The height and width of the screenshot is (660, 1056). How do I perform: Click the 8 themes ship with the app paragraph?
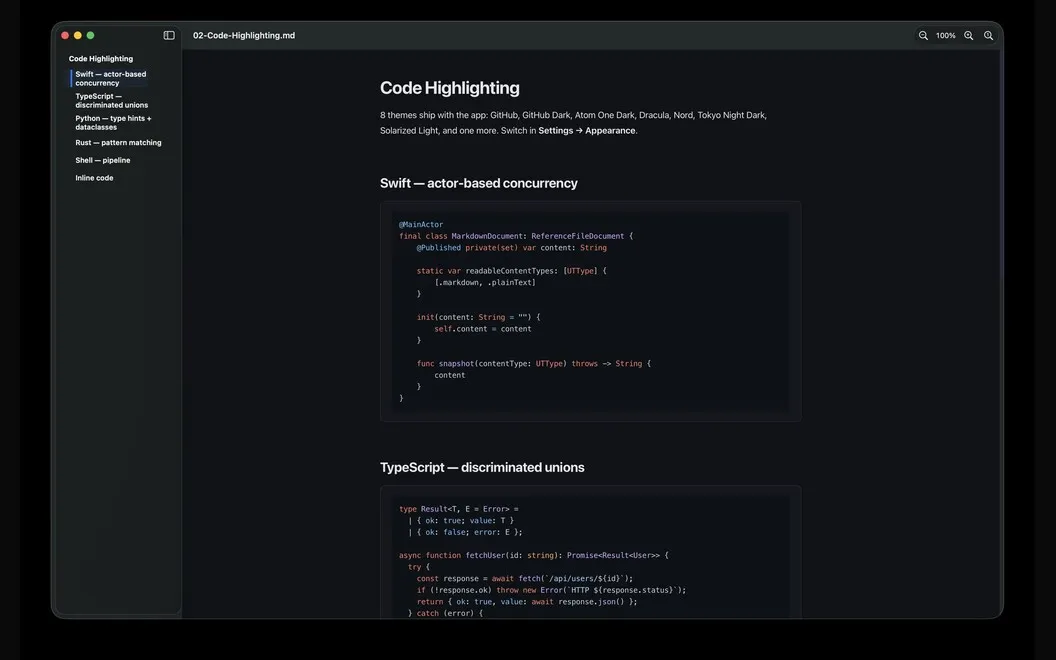(x=573, y=123)
